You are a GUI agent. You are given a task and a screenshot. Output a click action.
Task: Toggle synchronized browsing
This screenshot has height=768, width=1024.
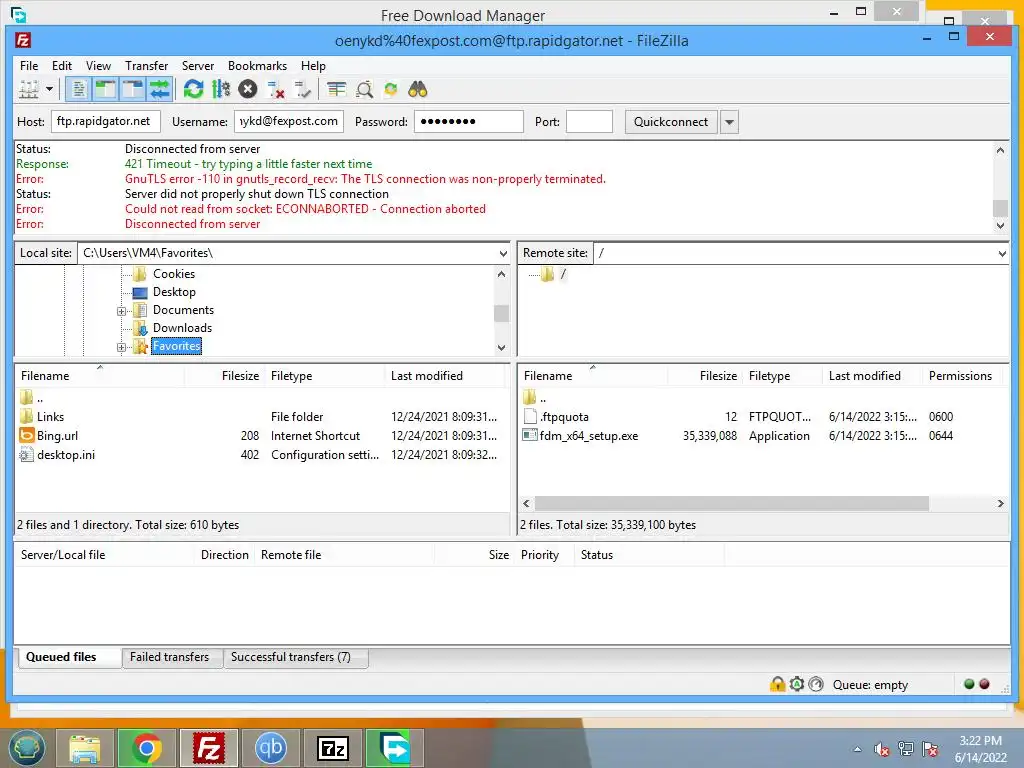click(391, 89)
